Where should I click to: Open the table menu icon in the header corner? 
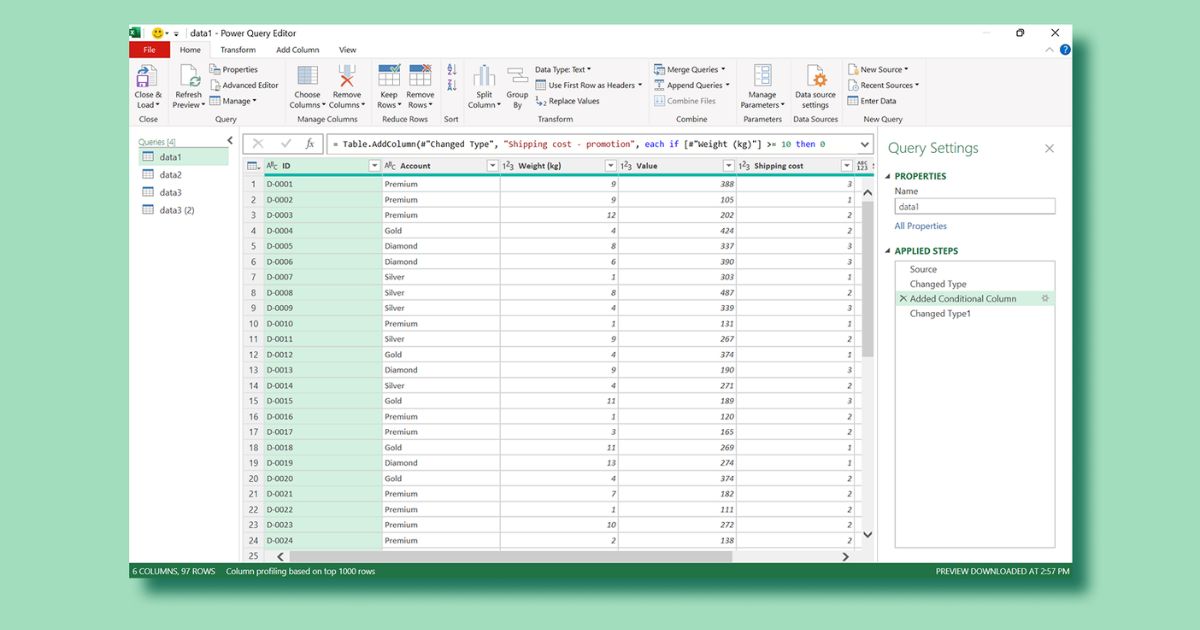pyautogui.click(x=254, y=166)
